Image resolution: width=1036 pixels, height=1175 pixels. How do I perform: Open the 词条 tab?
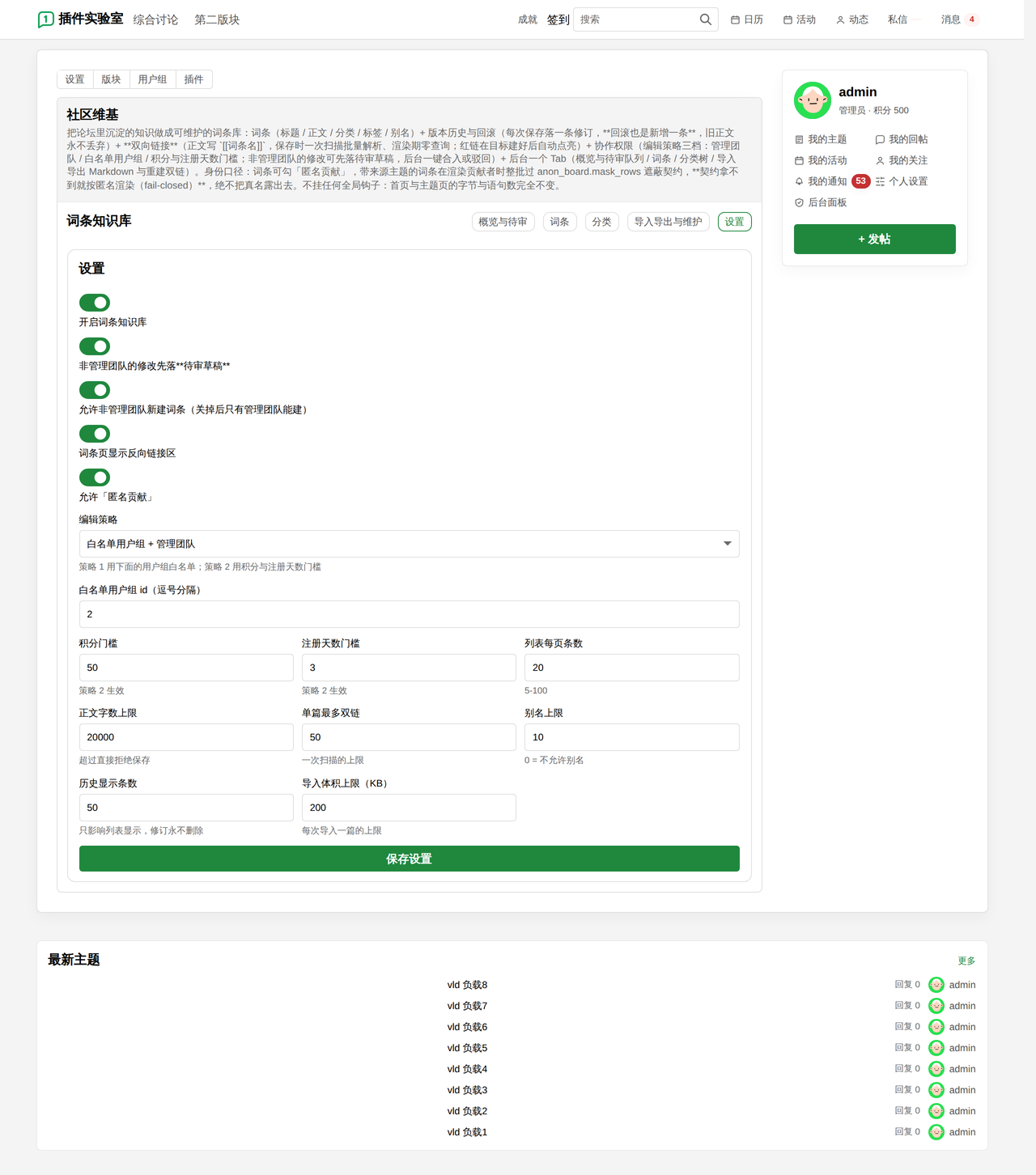pos(559,222)
